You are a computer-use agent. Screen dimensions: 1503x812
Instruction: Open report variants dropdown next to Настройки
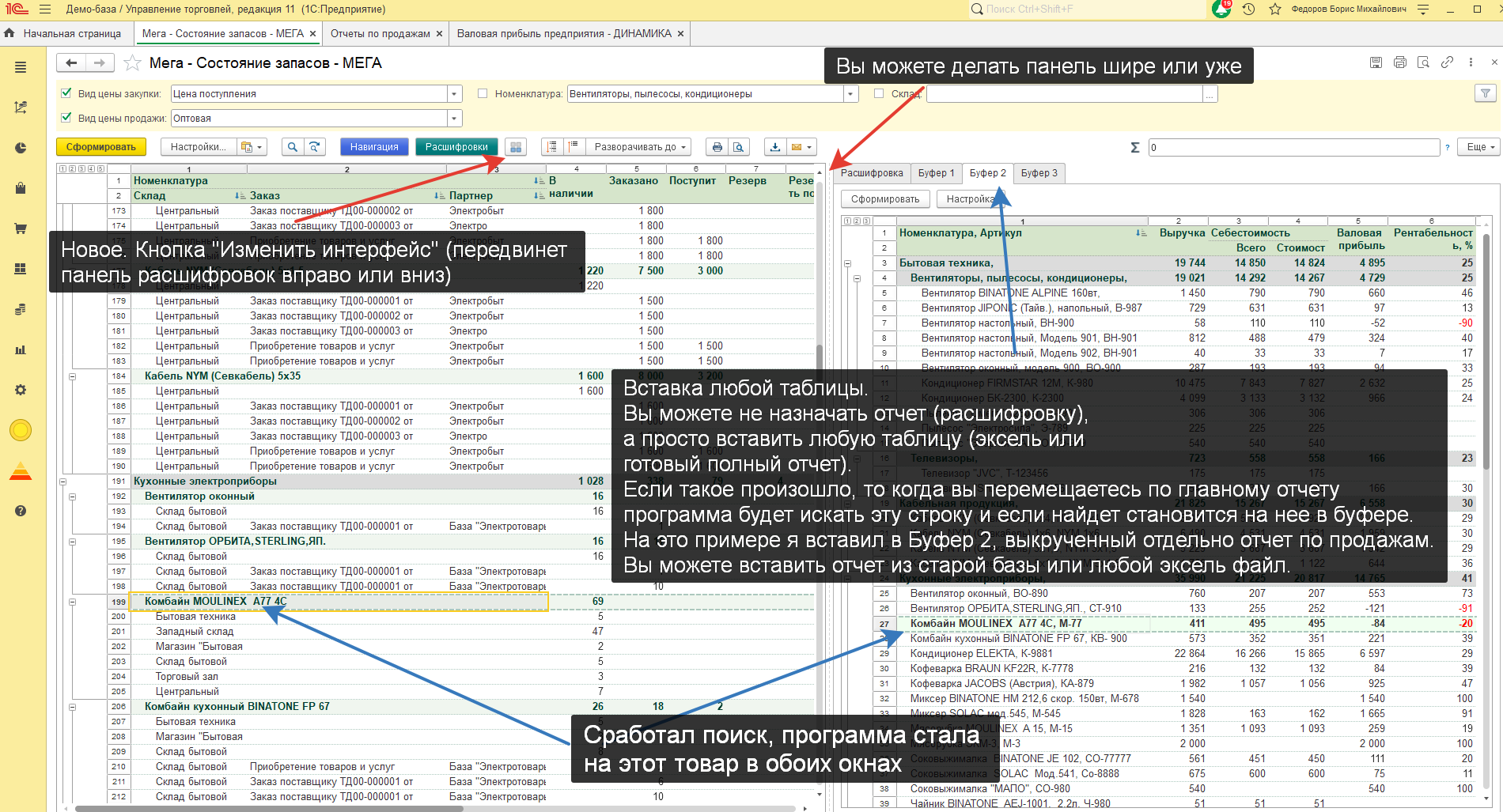pos(252,147)
